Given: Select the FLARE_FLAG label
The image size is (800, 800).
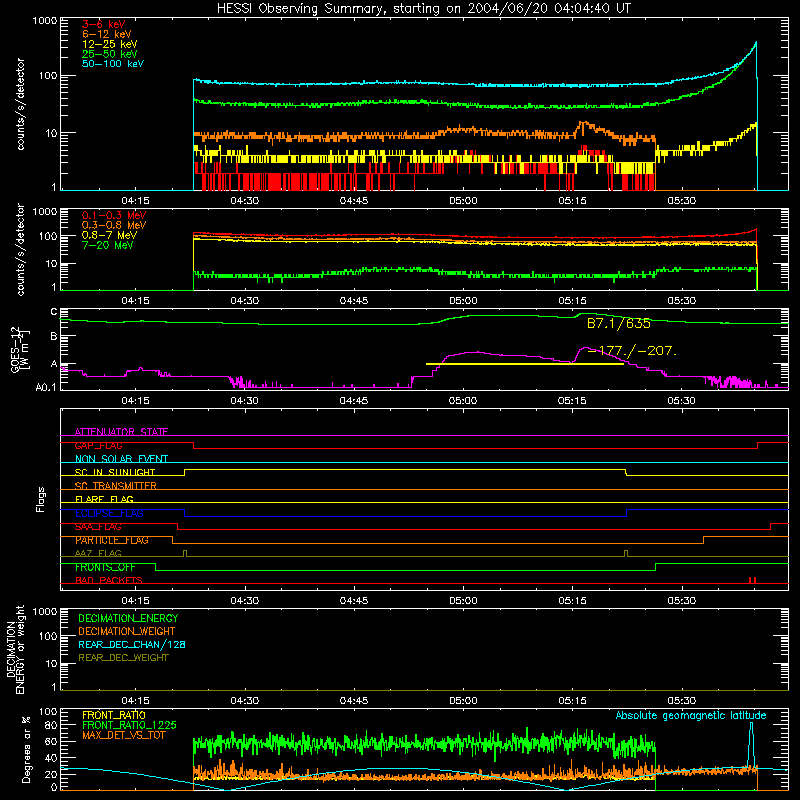Looking at the screenshot, I should [x=104, y=499].
